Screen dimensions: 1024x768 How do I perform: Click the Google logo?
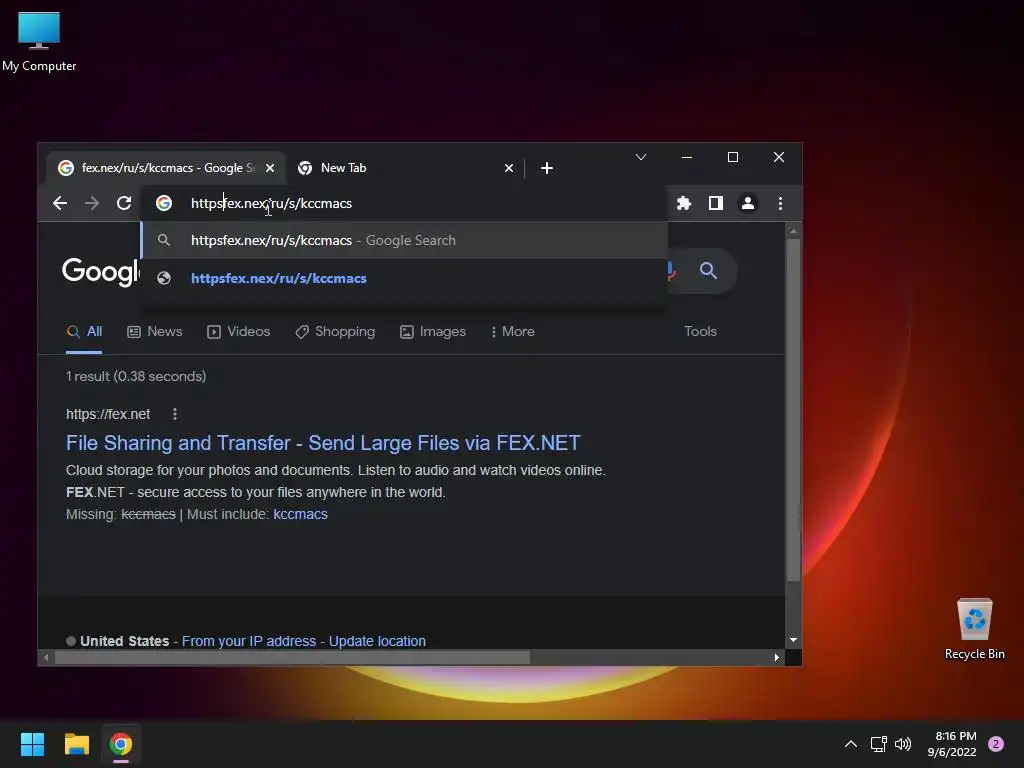tap(101, 271)
